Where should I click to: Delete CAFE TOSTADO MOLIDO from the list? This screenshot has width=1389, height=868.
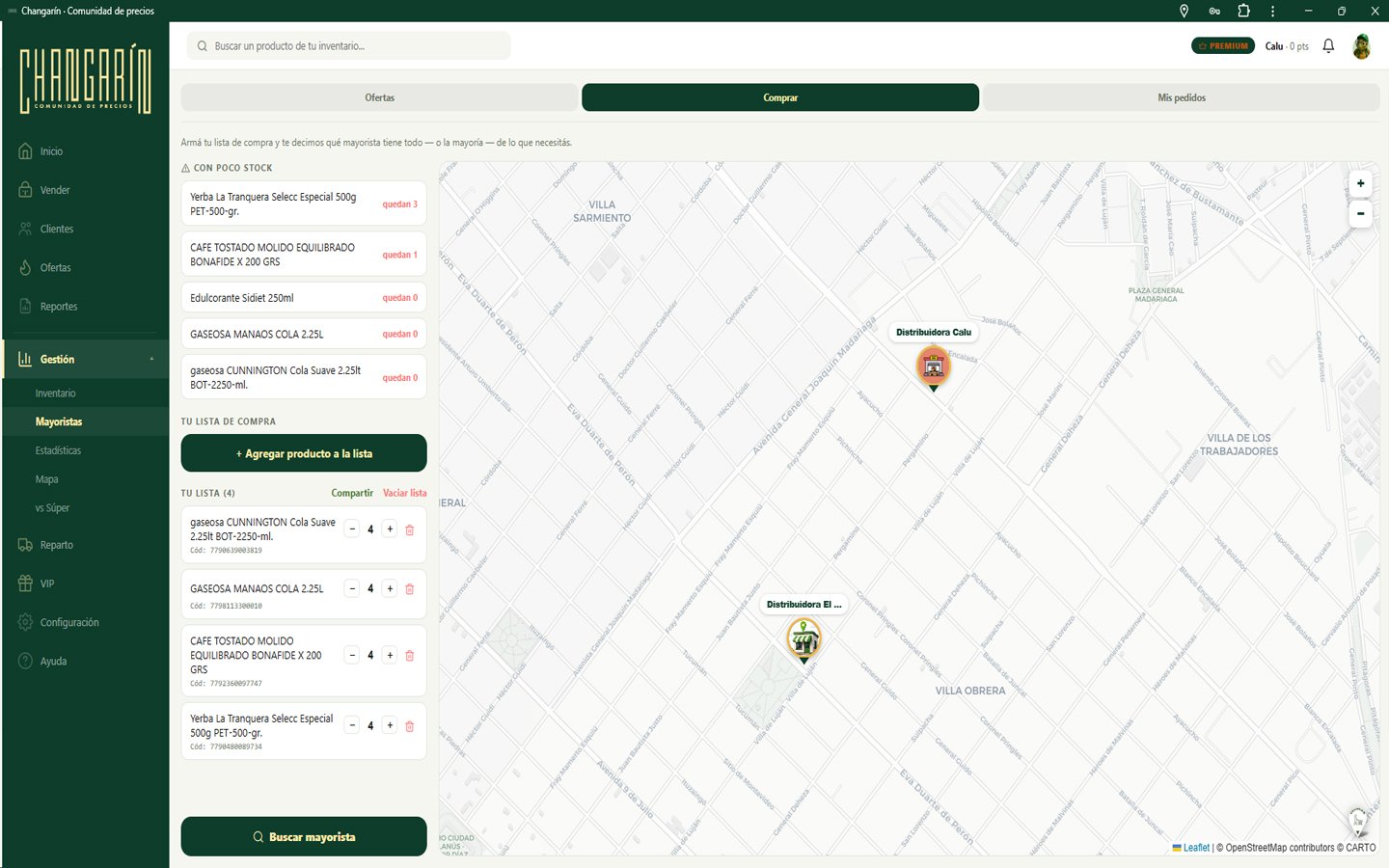point(410,656)
